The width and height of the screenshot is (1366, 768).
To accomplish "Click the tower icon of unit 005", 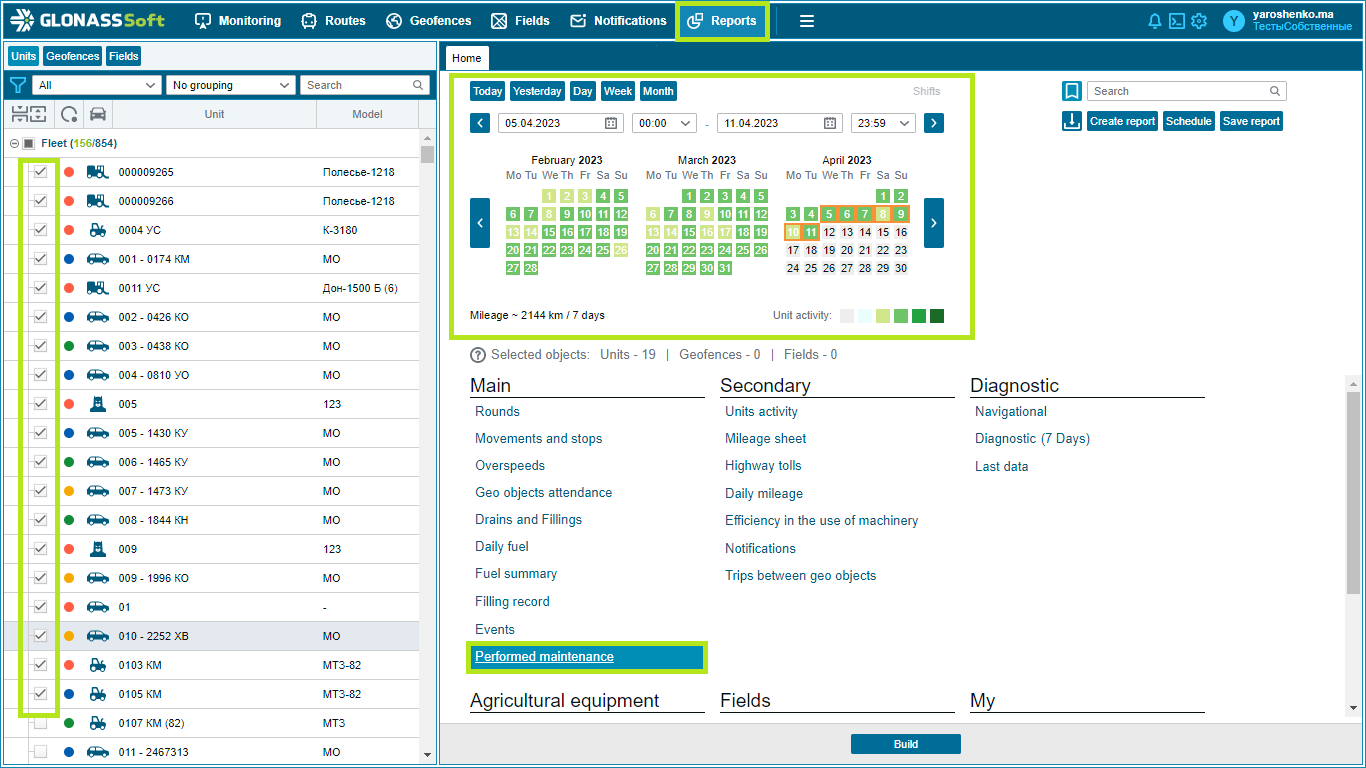I will click(x=98, y=404).
